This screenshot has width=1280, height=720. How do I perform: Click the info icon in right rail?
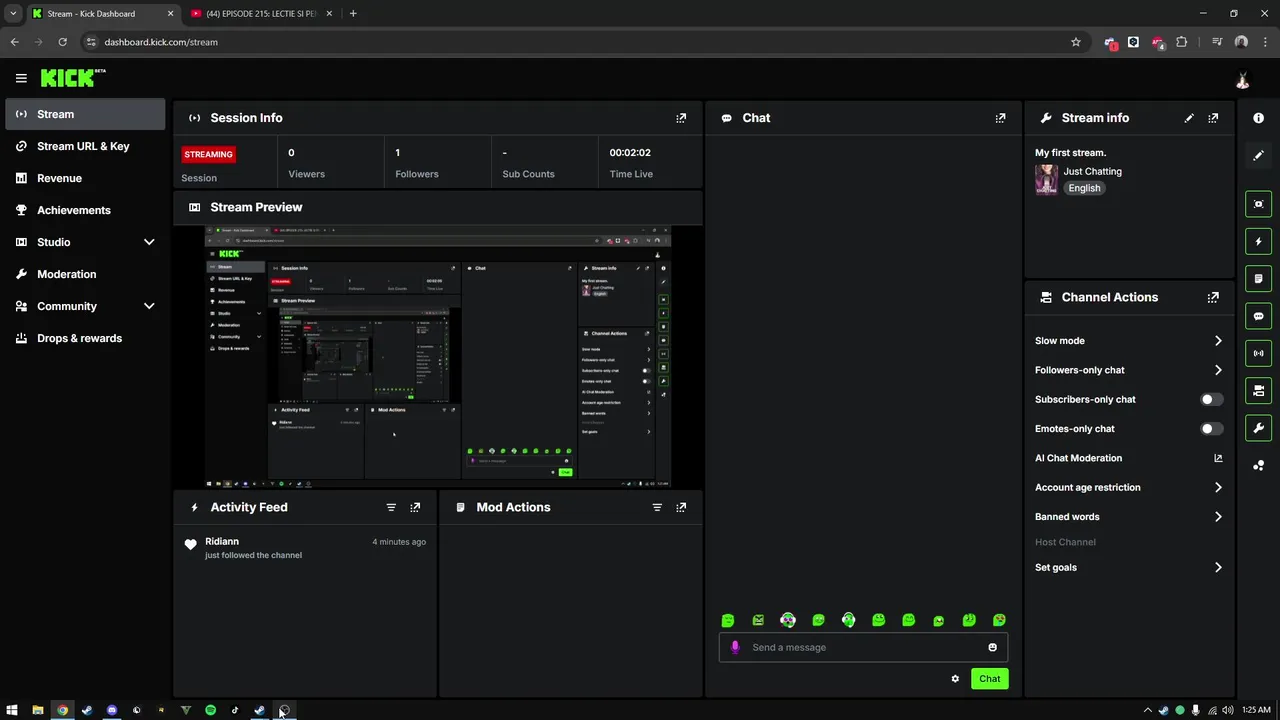pyautogui.click(x=1258, y=118)
